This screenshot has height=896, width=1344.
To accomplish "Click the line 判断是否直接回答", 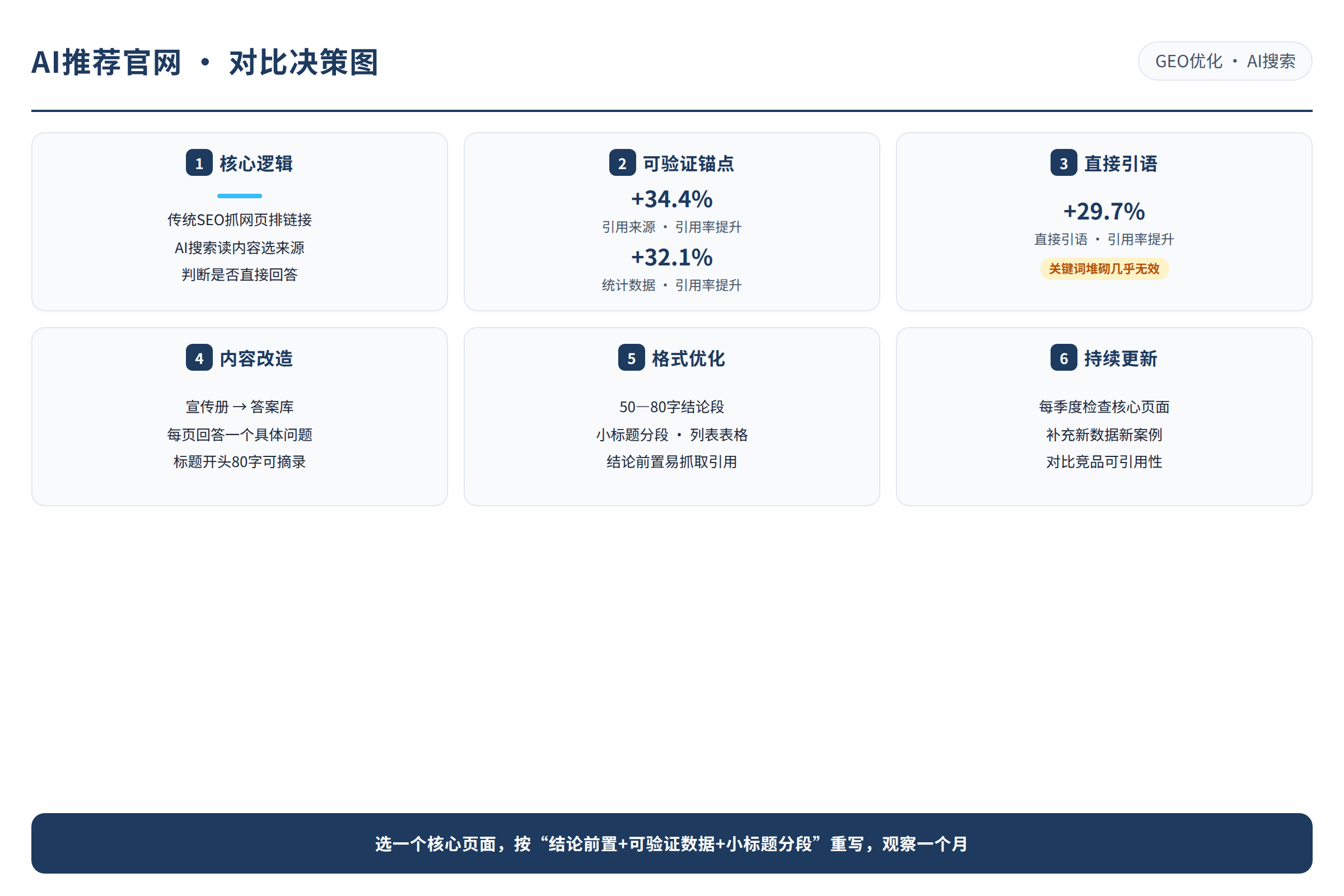I will (x=240, y=274).
